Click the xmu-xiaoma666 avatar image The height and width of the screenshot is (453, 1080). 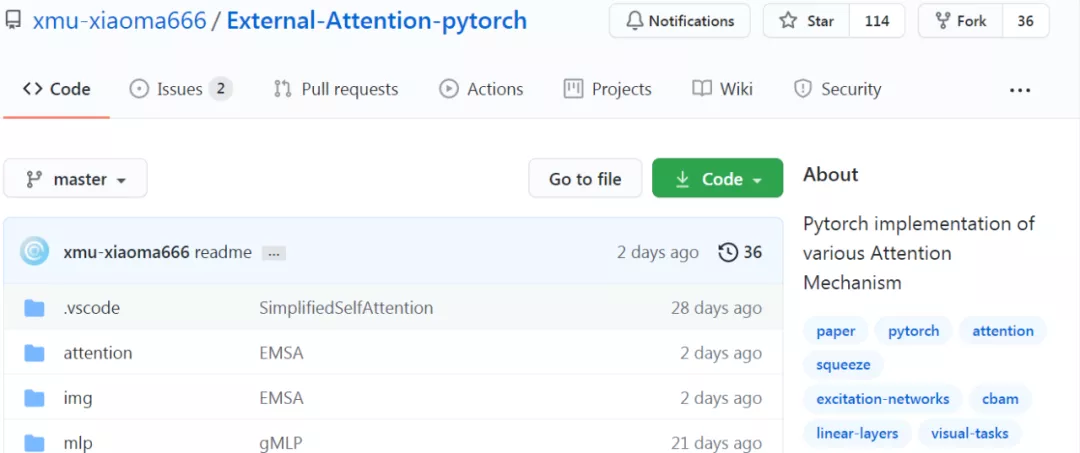[x=34, y=252]
